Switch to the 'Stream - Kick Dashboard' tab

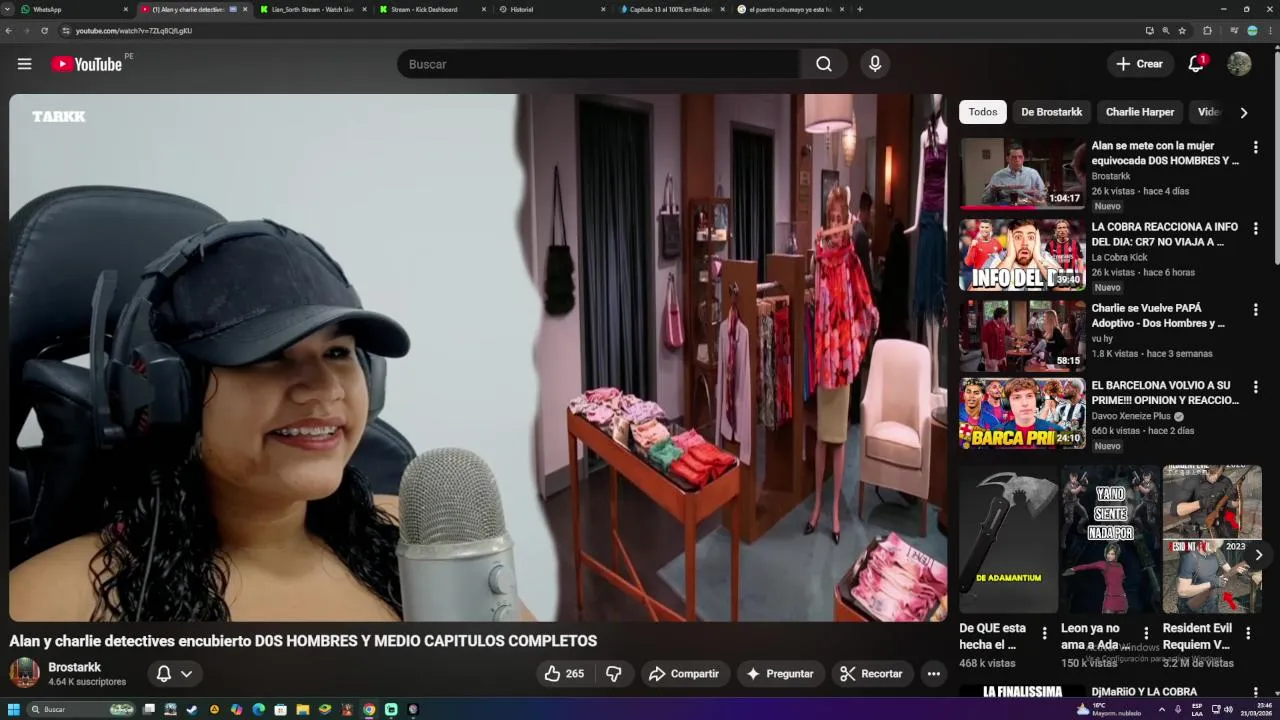(x=433, y=9)
